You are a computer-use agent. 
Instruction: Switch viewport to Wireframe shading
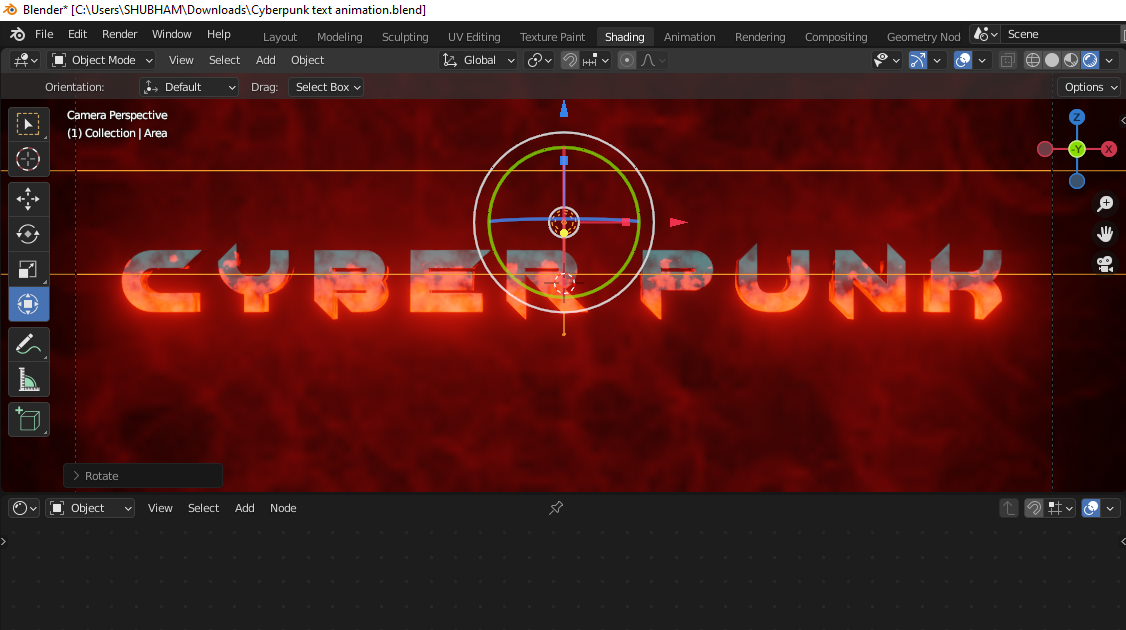[1032, 59]
